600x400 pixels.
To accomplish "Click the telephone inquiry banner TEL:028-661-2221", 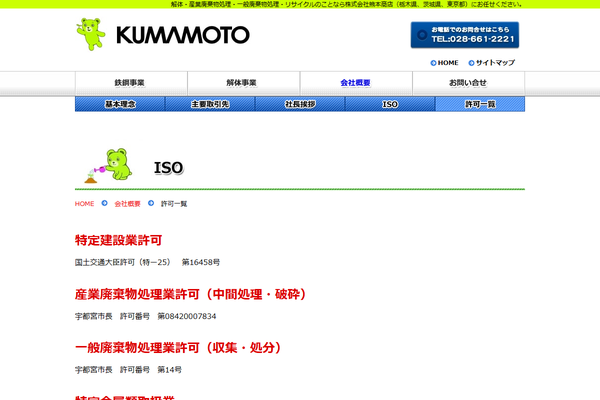I will [x=465, y=35].
